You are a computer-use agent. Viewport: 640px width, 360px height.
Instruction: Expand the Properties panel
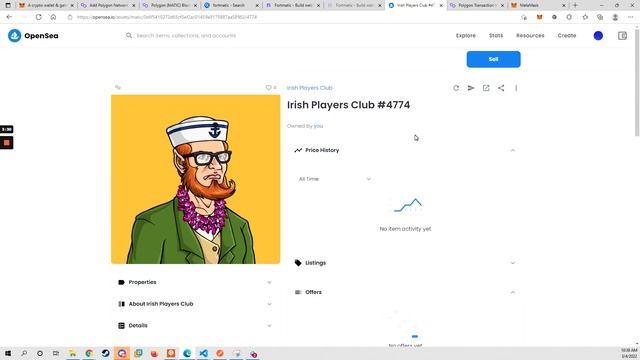(x=195, y=282)
